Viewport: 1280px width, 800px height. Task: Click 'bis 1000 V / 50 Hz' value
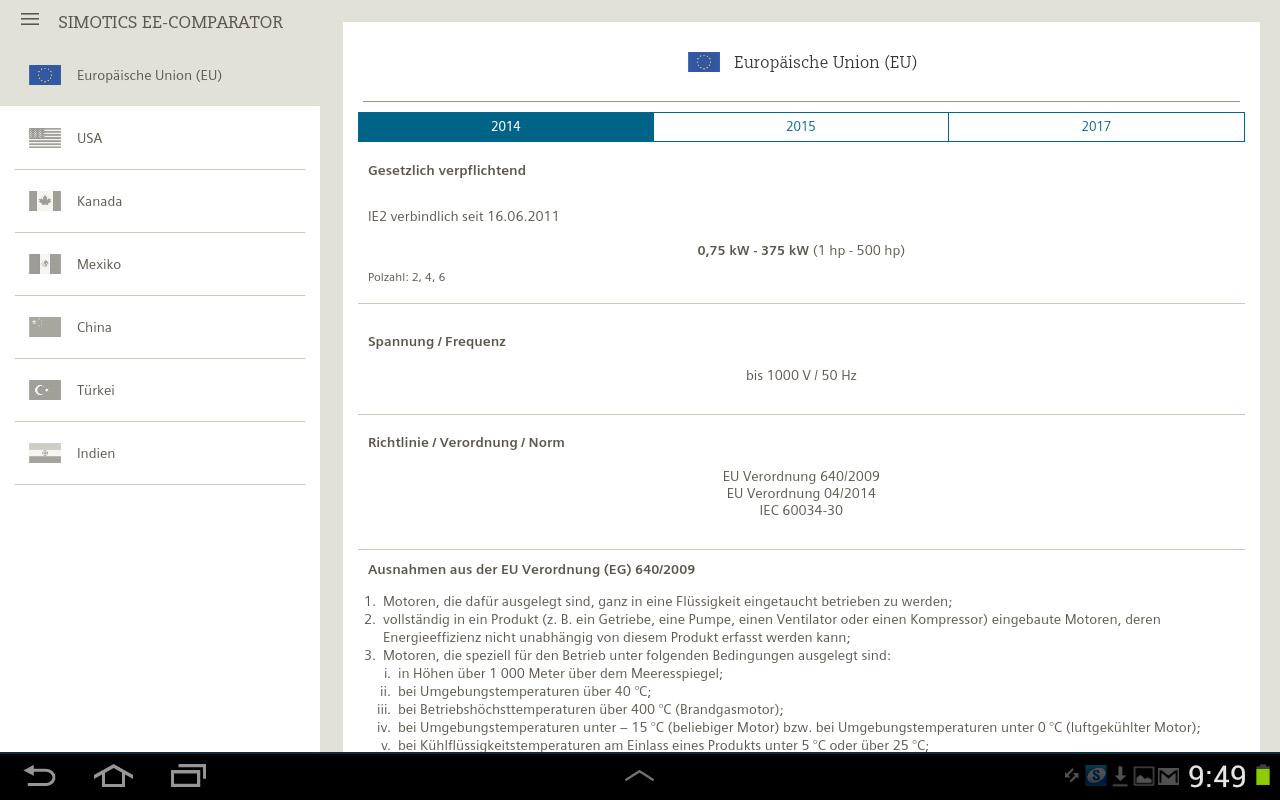coord(801,375)
